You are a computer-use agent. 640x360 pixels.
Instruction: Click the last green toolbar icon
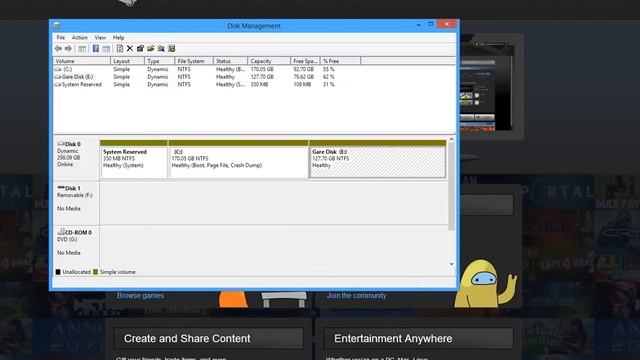171,49
